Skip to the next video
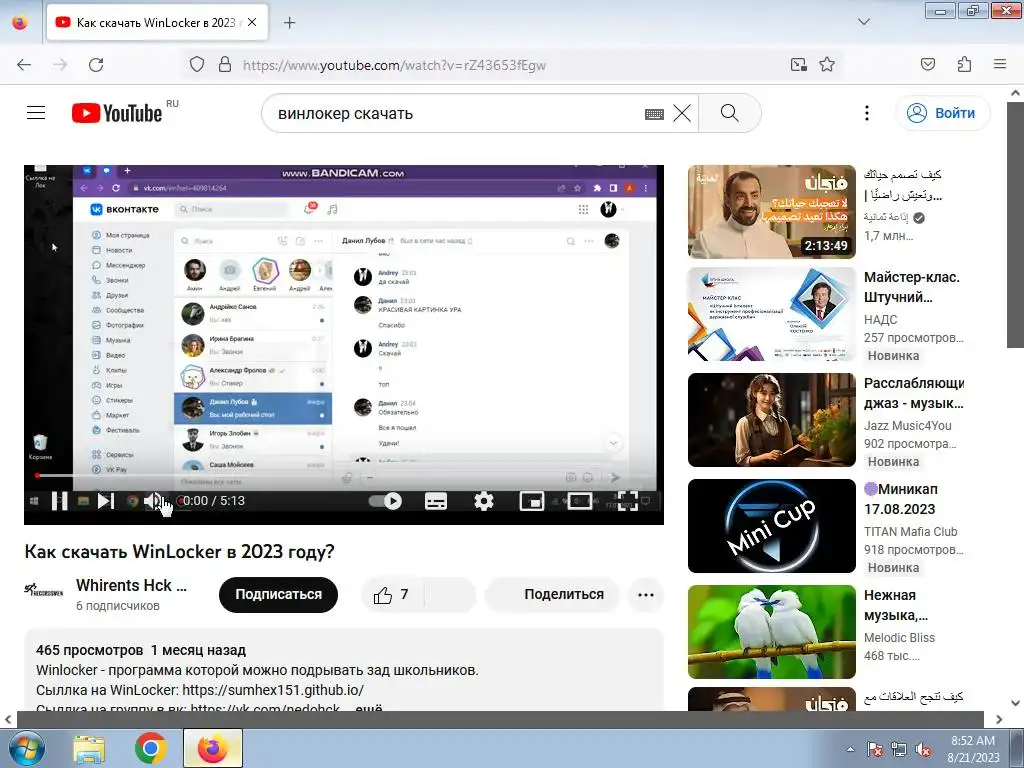Image resolution: width=1024 pixels, height=768 pixels. [105, 501]
